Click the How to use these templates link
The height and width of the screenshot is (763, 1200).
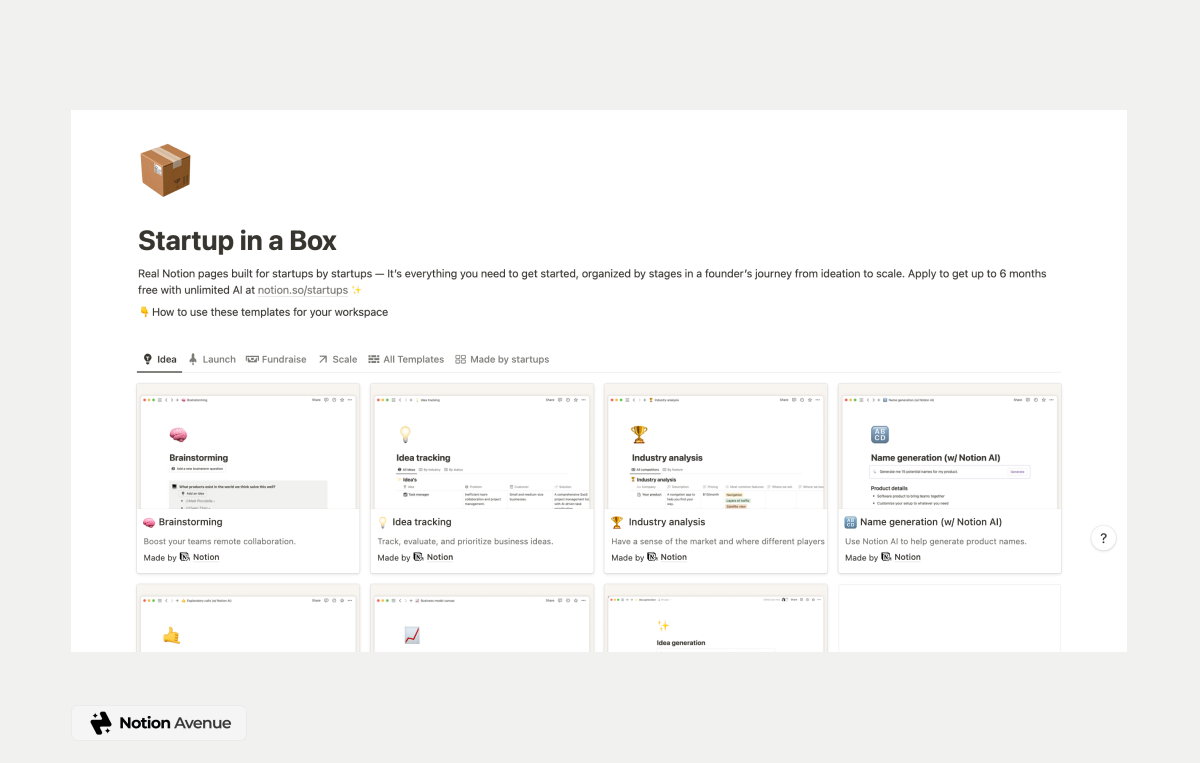tap(270, 312)
